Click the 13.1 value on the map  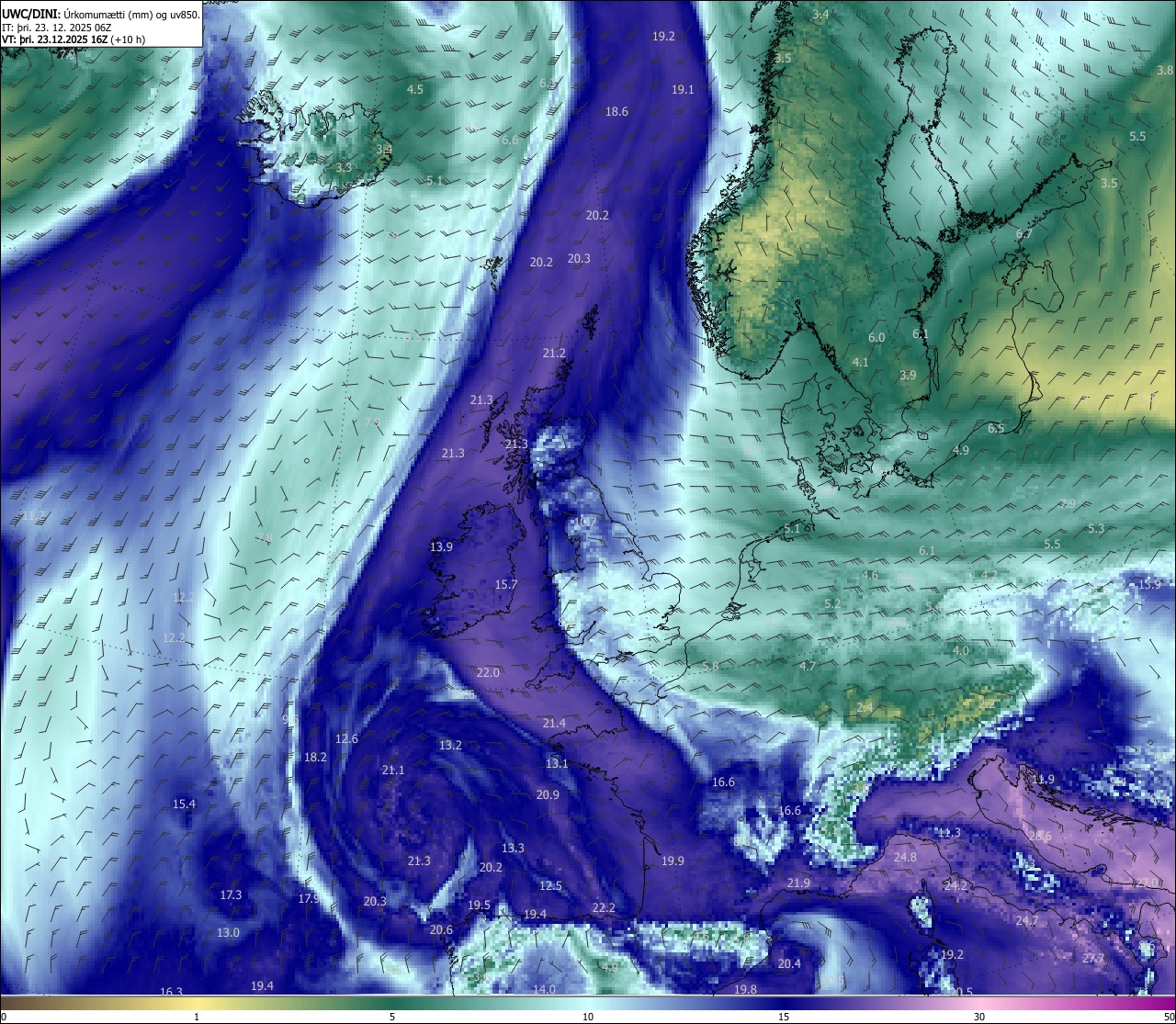[x=557, y=764]
